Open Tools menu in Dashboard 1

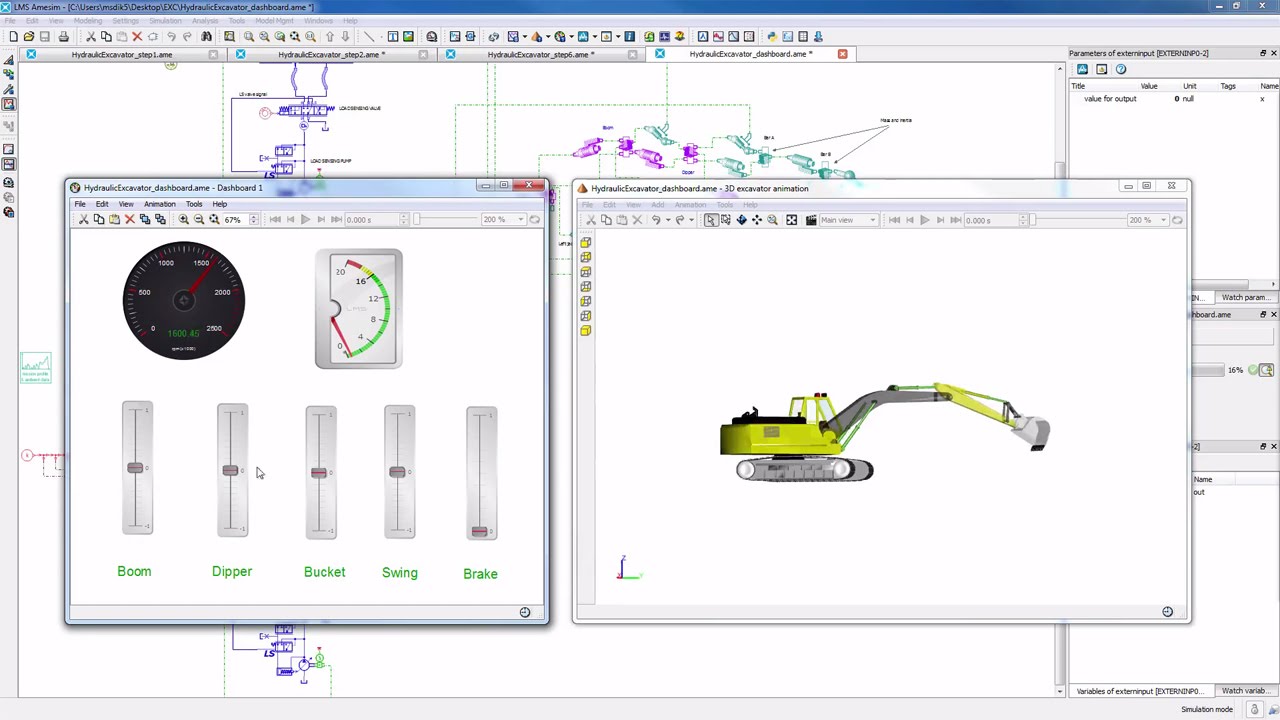[194, 204]
